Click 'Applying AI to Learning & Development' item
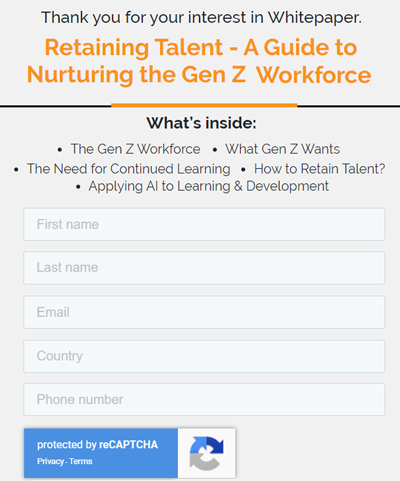400x481 pixels. [x=209, y=186]
